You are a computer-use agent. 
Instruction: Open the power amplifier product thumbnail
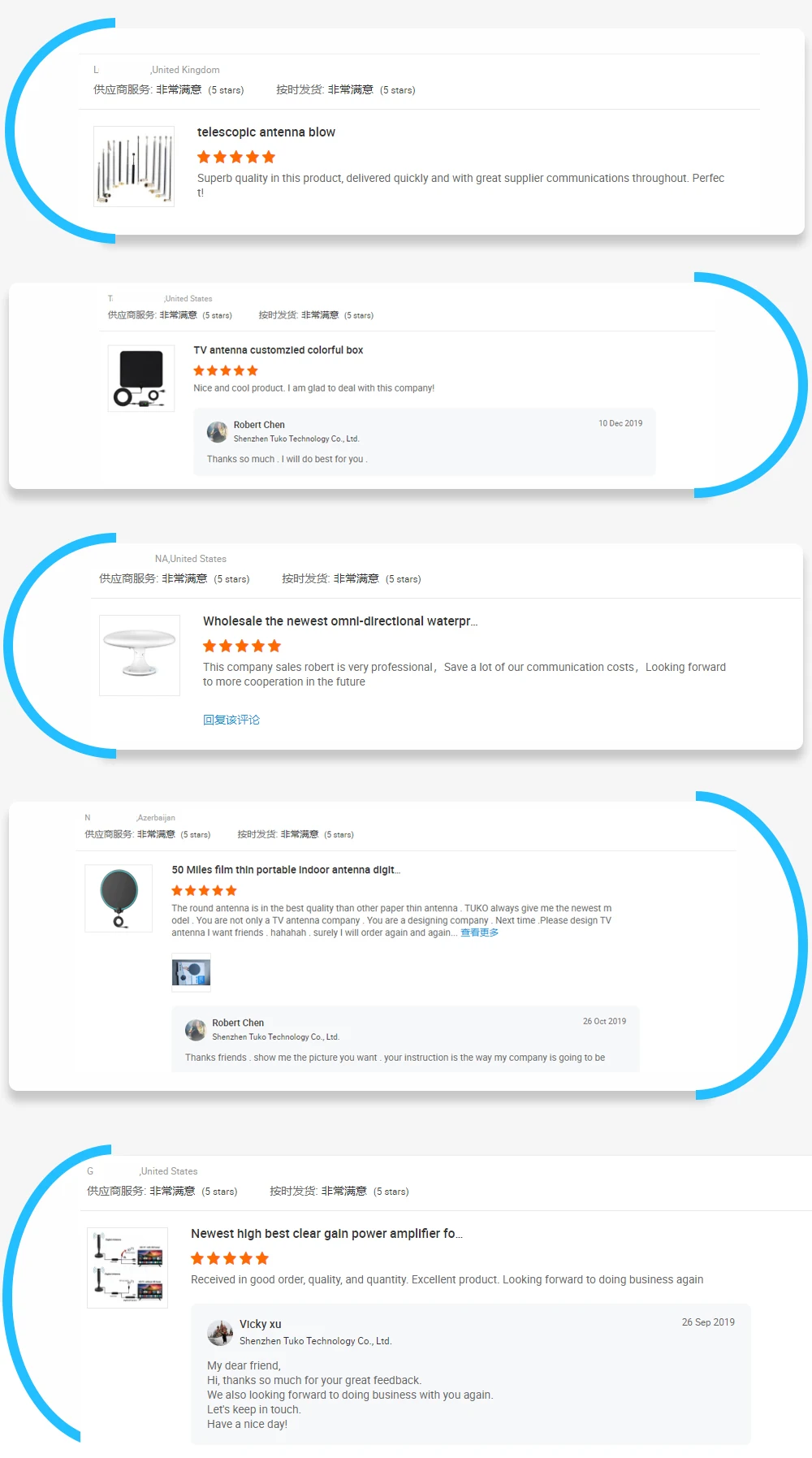point(127,1268)
